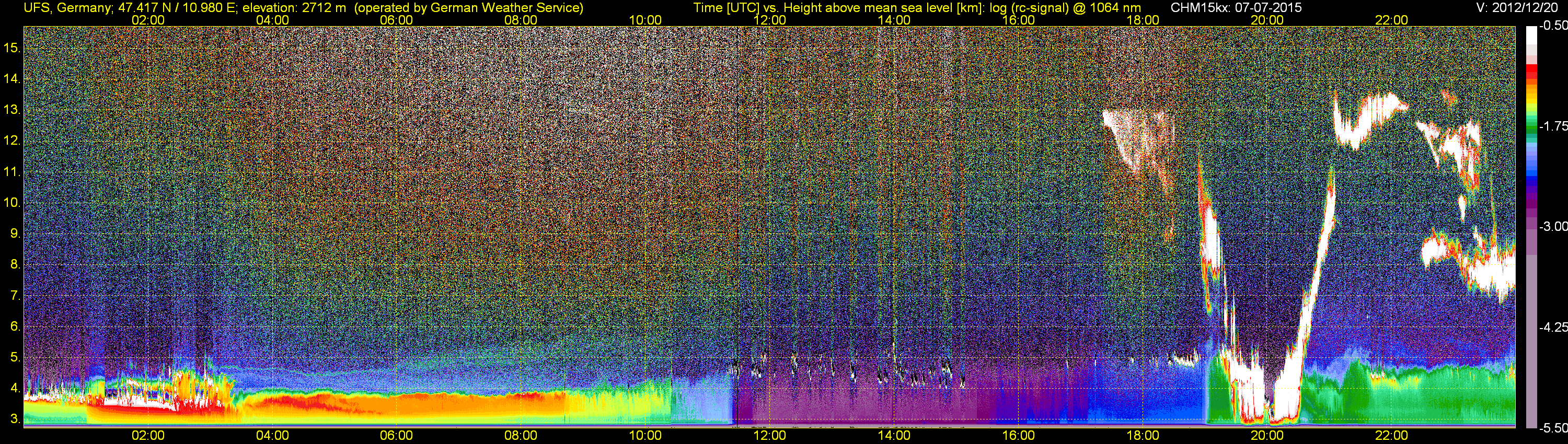The width and height of the screenshot is (1568, 444).
Task: Click the color scale value '-1.75'
Action: coord(1553,126)
